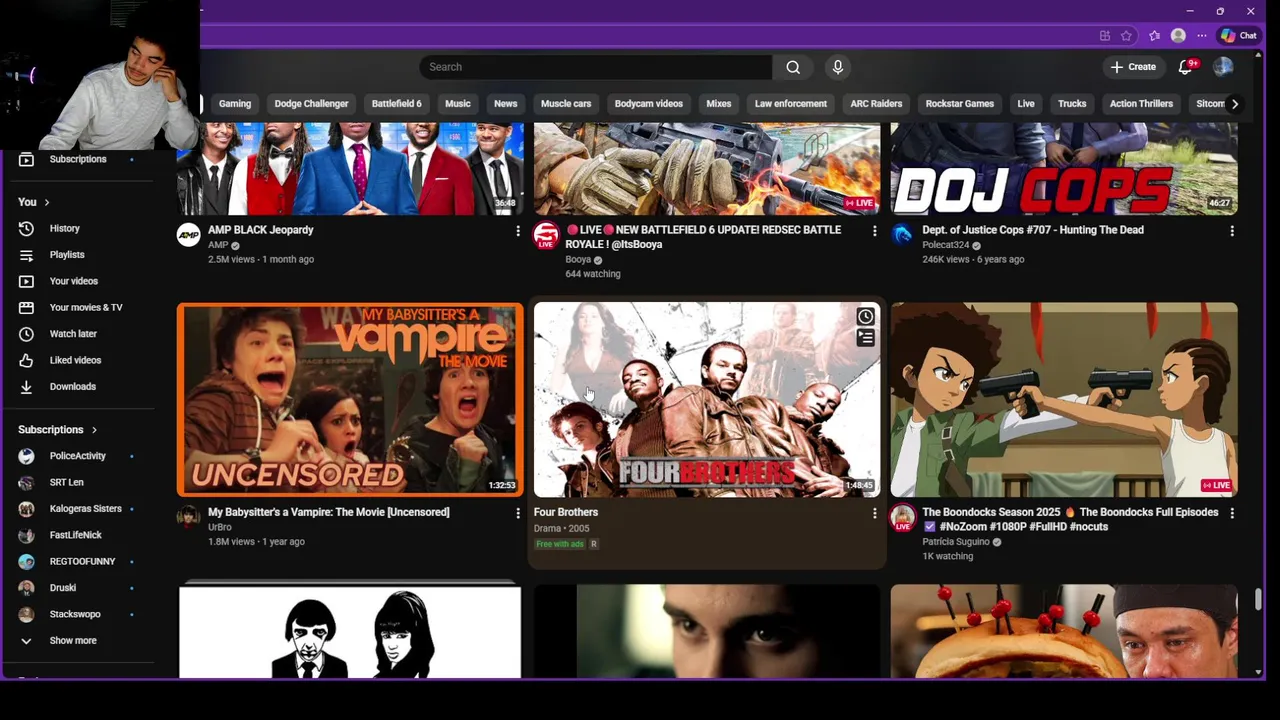Select the ARC Raiders chip
The width and height of the screenshot is (1280, 720).
(x=876, y=104)
